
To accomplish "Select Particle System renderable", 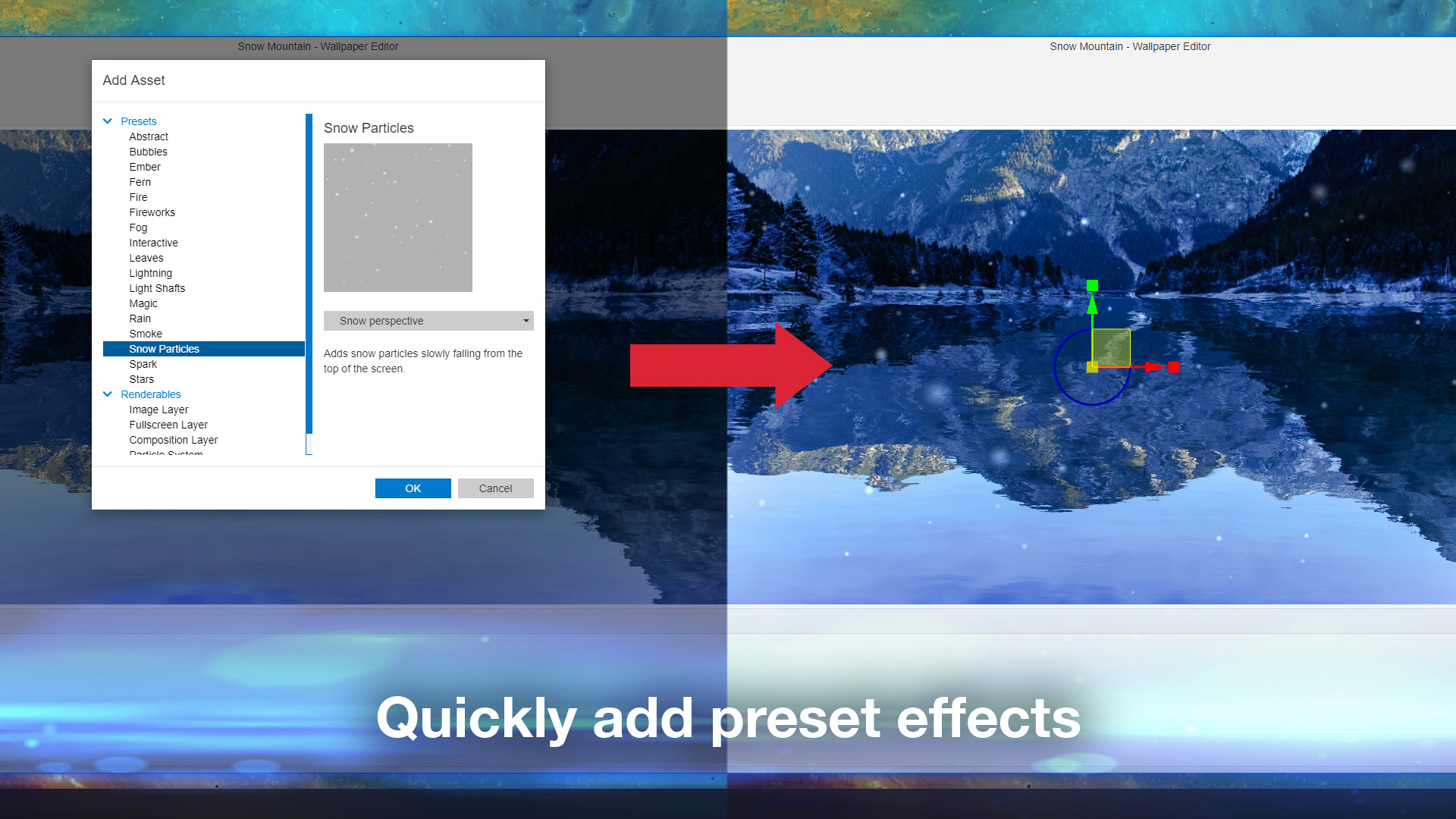I will point(166,454).
